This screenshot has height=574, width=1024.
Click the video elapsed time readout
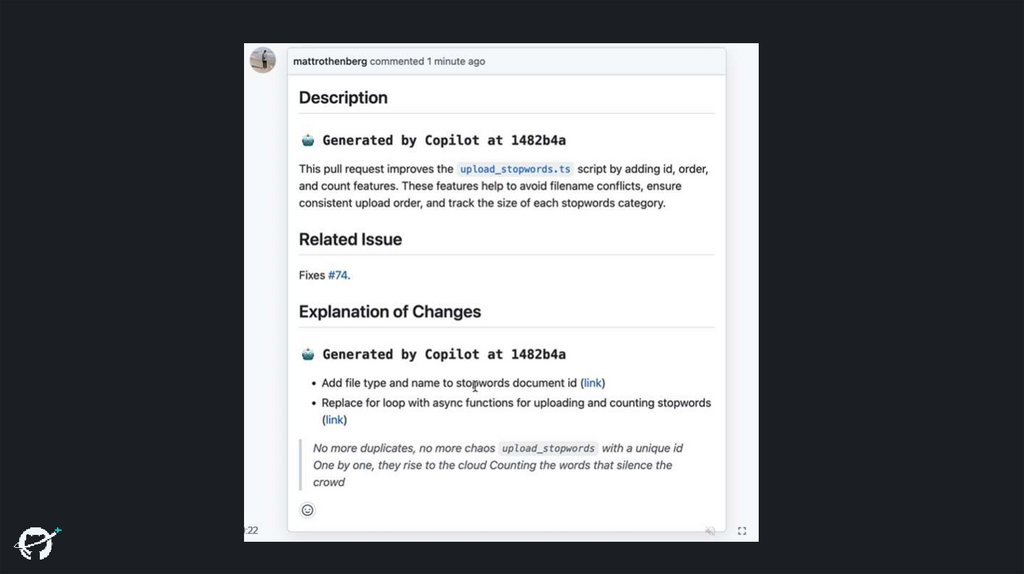[x=251, y=531]
